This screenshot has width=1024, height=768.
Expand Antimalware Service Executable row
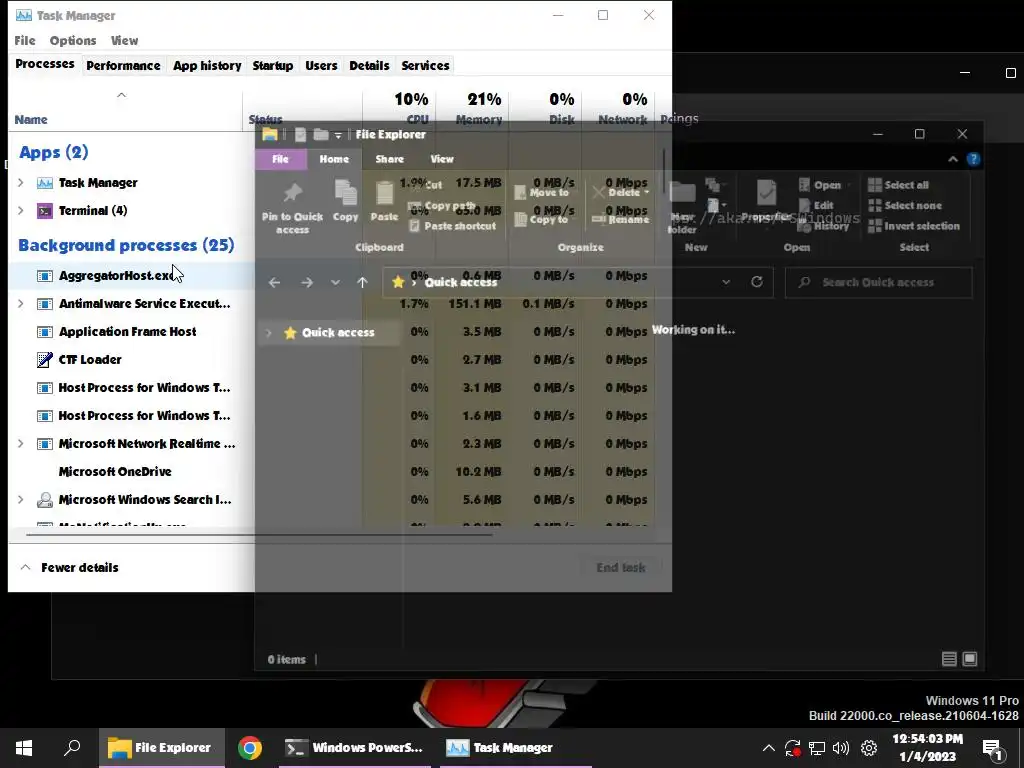click(20, 304)
